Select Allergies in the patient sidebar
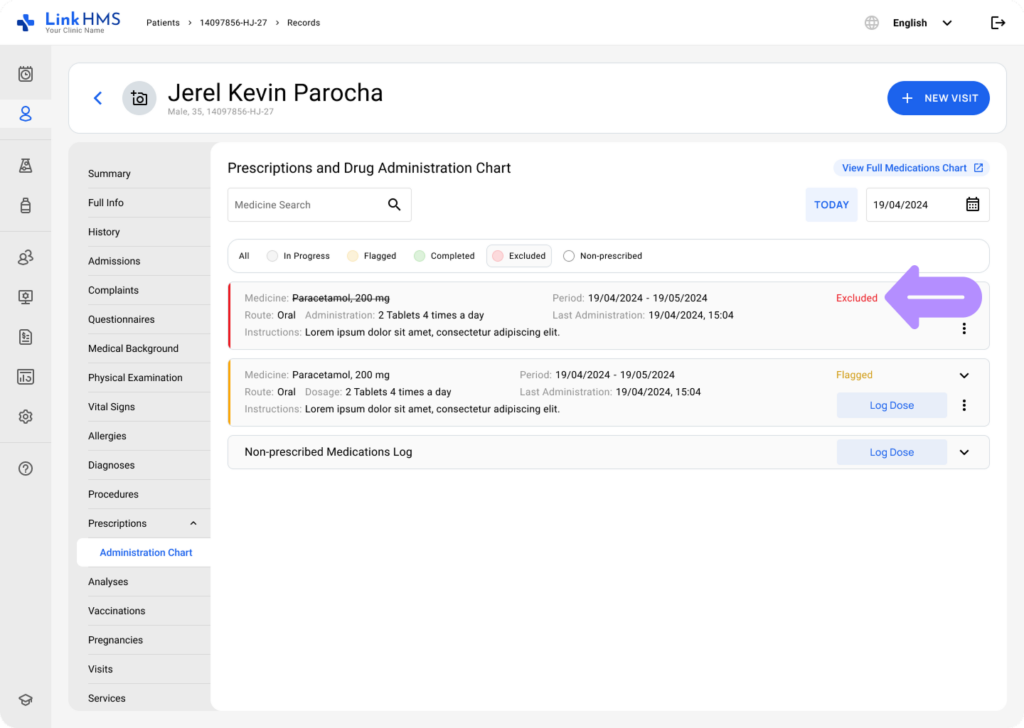The width and height of the screenshot is (1024, 728). [107, 436]
